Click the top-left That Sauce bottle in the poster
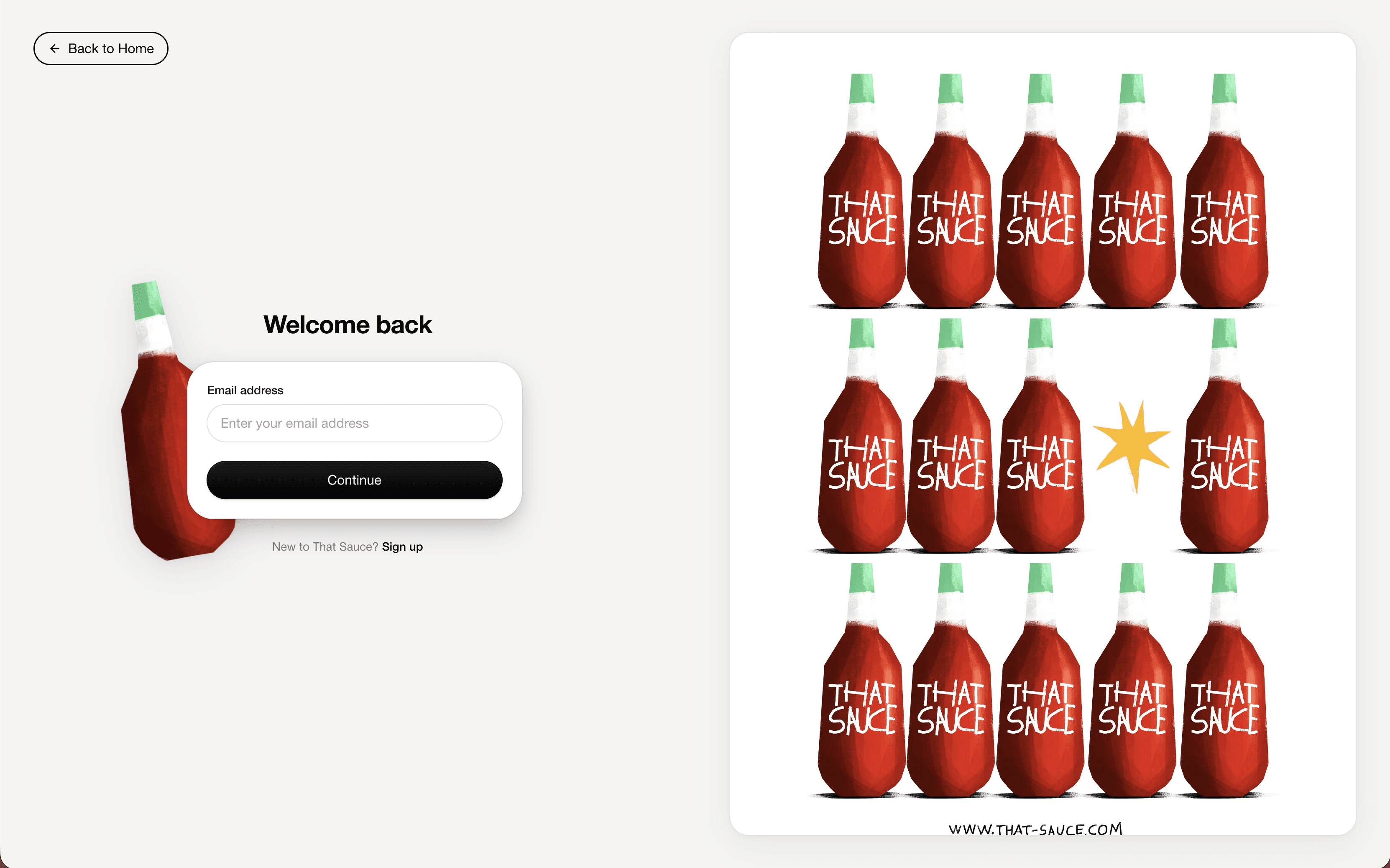This screenshot has width=1390, height=868. coord(861,191)
